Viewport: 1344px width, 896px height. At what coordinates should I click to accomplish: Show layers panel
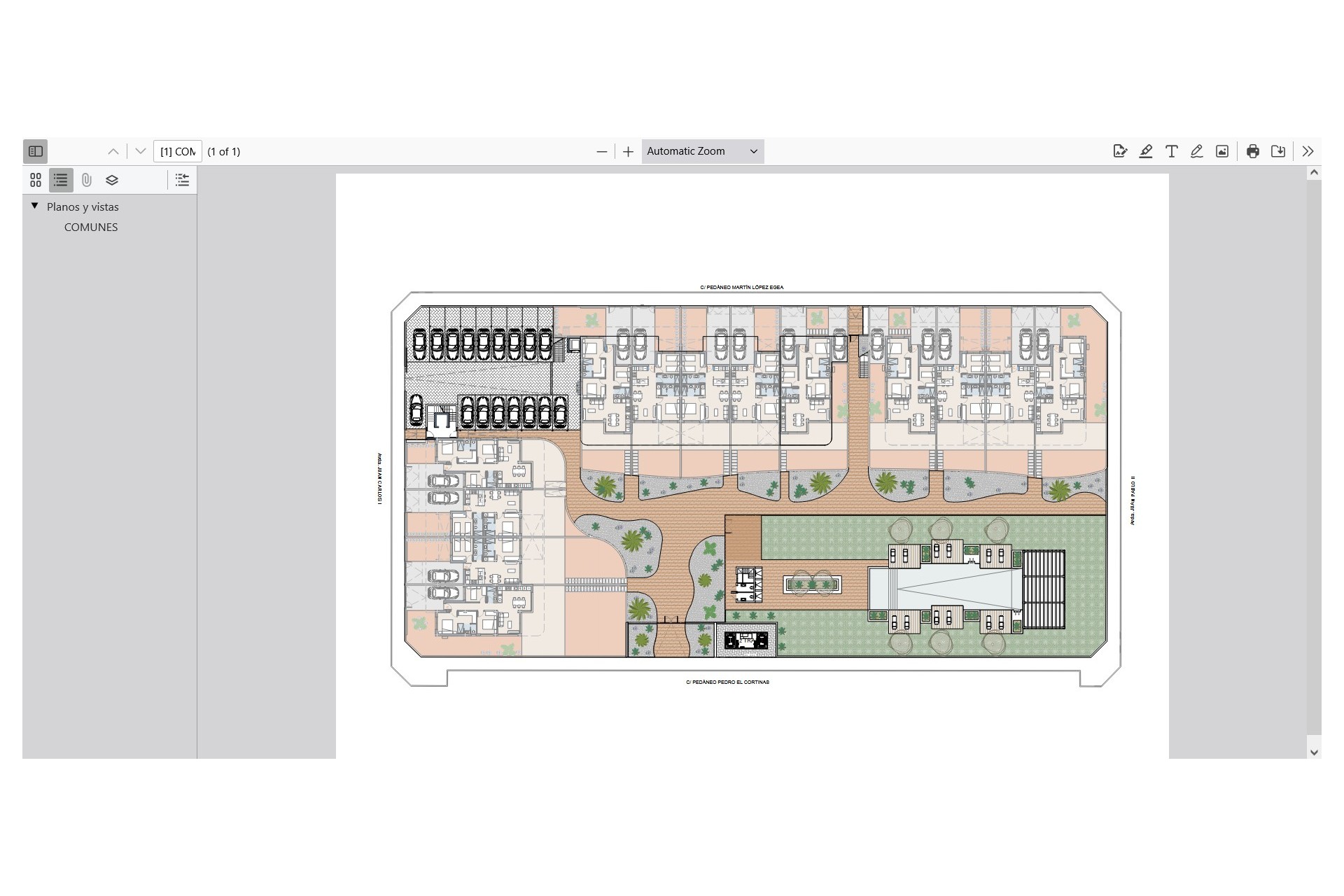tap(112, 180)
